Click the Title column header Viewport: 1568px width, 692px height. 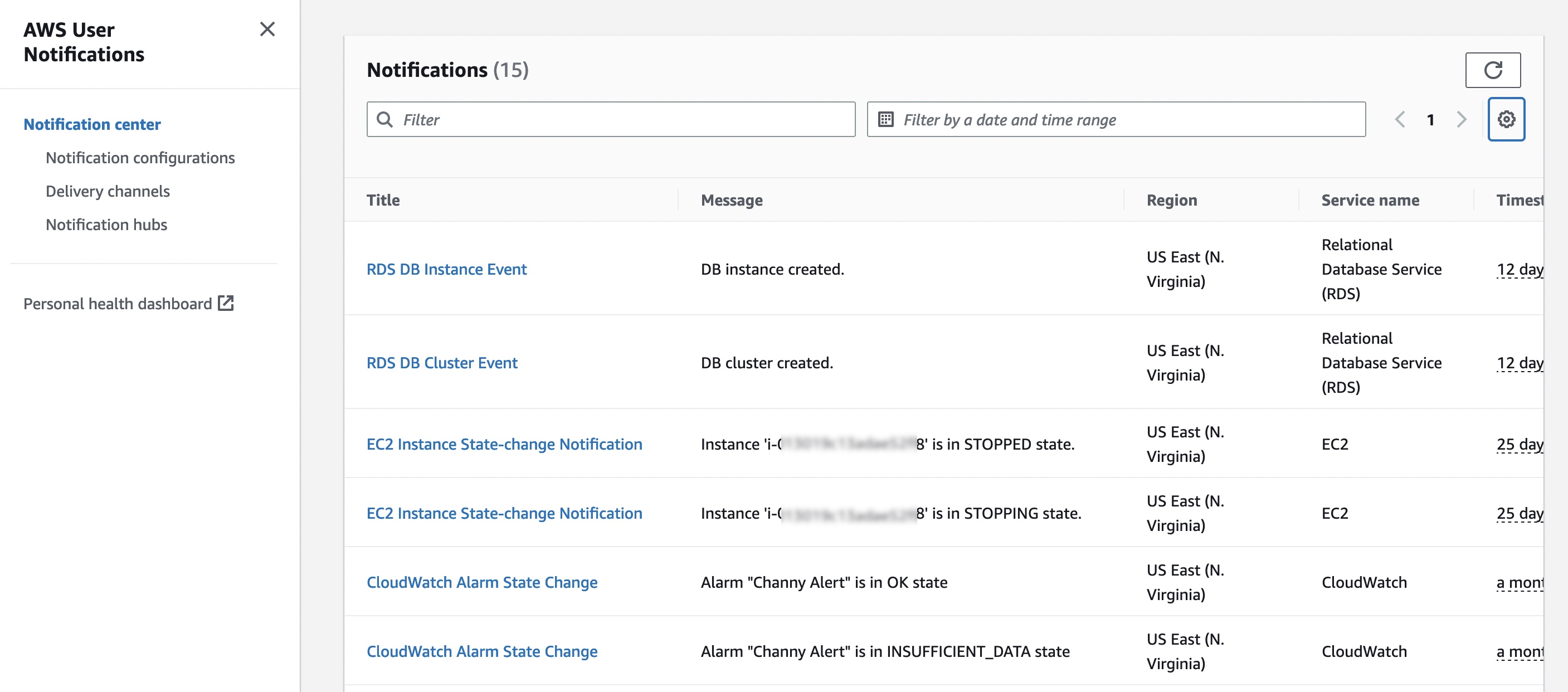[383, 199]
